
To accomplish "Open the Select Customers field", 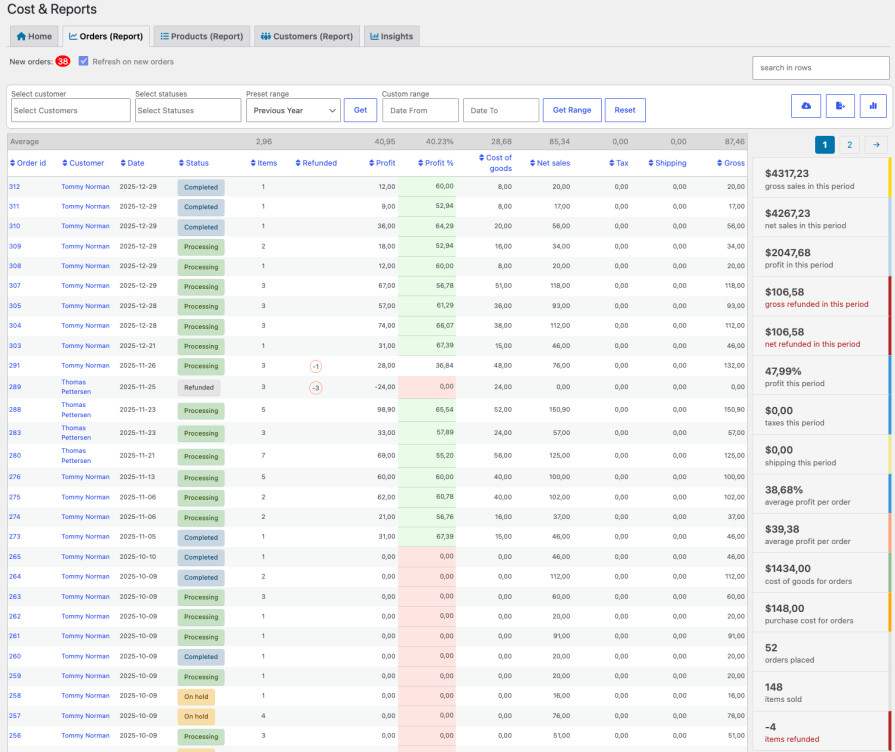I will coord(71,110).
